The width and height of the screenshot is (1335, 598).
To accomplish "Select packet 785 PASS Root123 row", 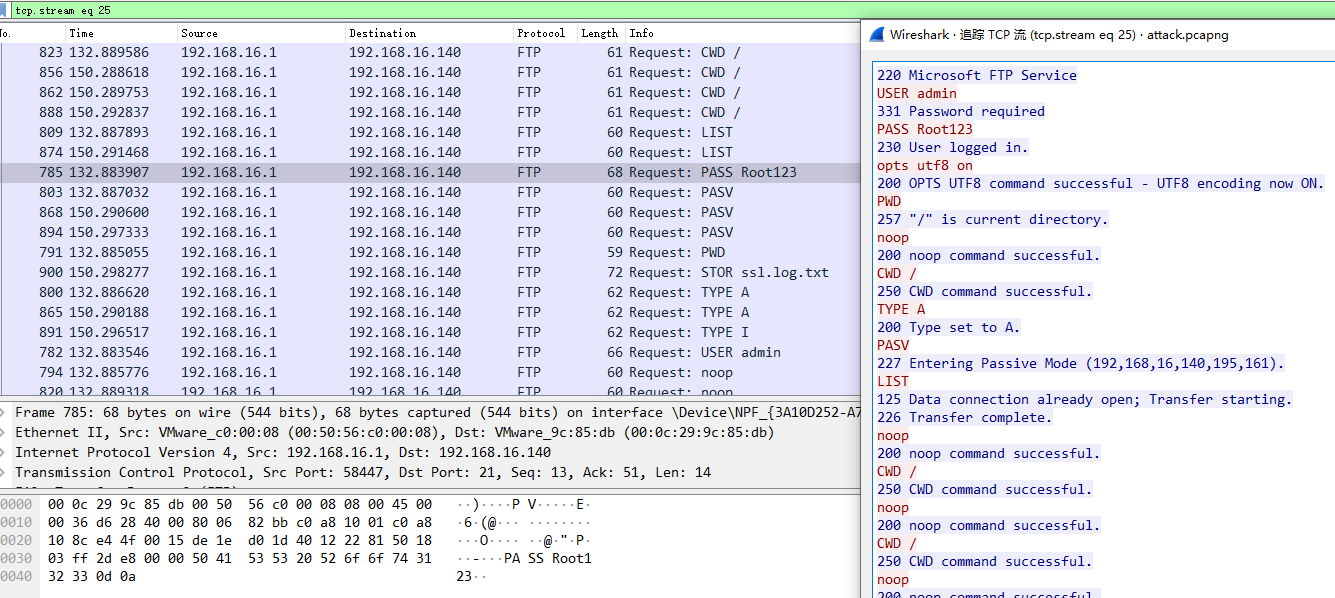I will [x=430, y=172].
